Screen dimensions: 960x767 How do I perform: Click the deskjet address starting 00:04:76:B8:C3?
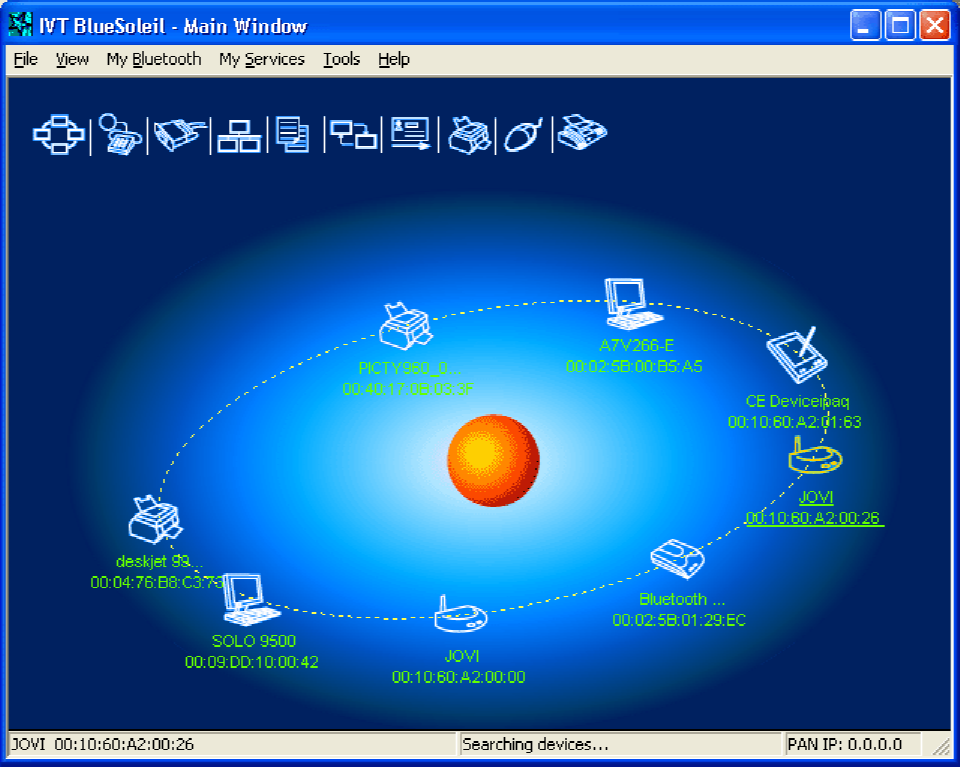point(157,582)
